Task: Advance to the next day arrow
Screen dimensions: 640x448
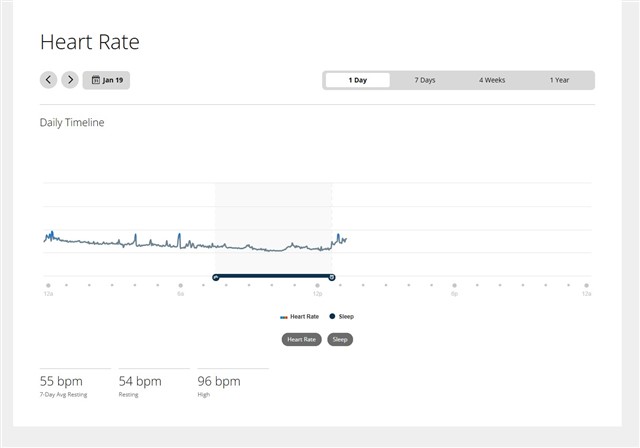Action: click(70, 80)
